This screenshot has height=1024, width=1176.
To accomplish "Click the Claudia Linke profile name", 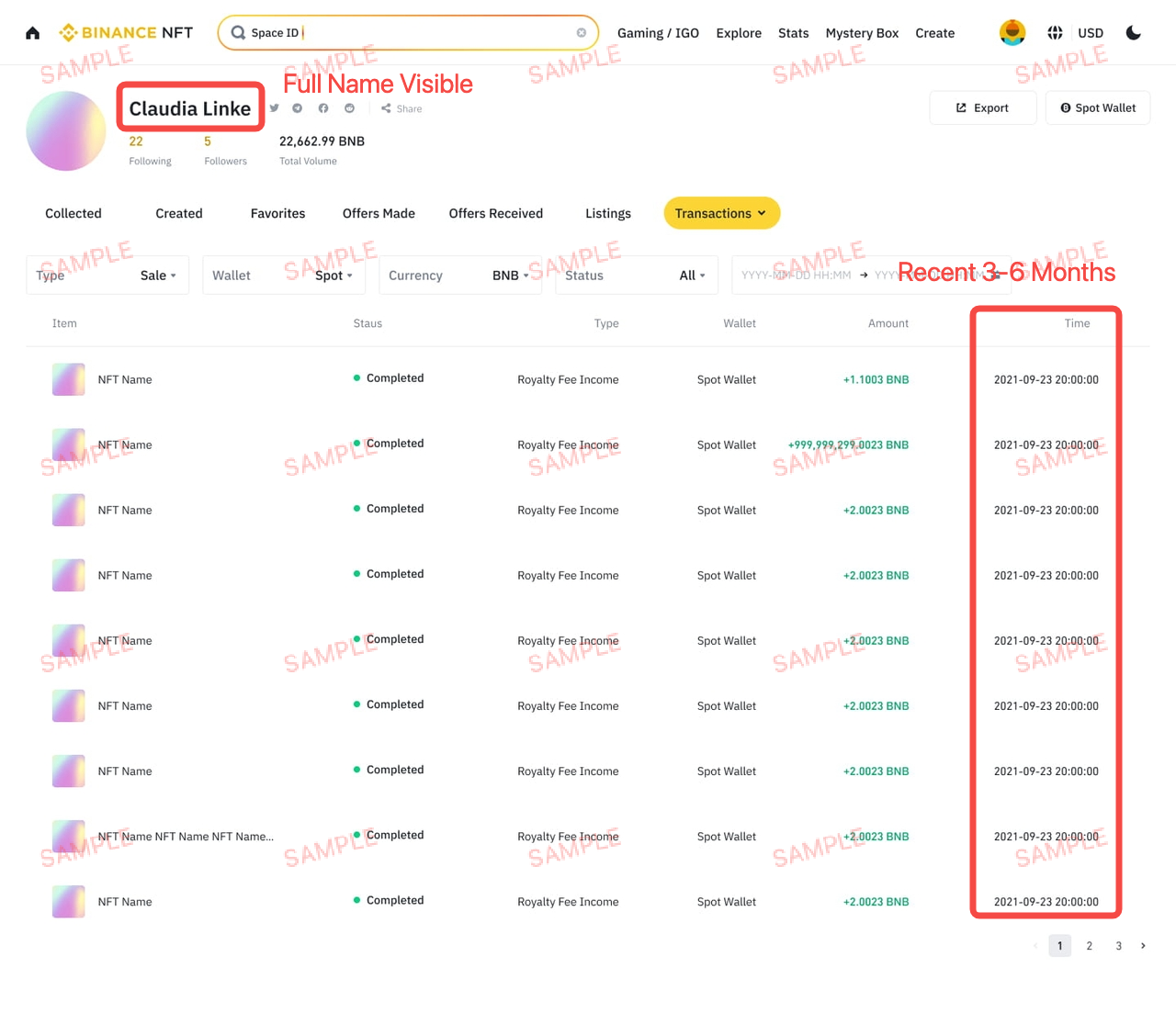I will 190,108.
